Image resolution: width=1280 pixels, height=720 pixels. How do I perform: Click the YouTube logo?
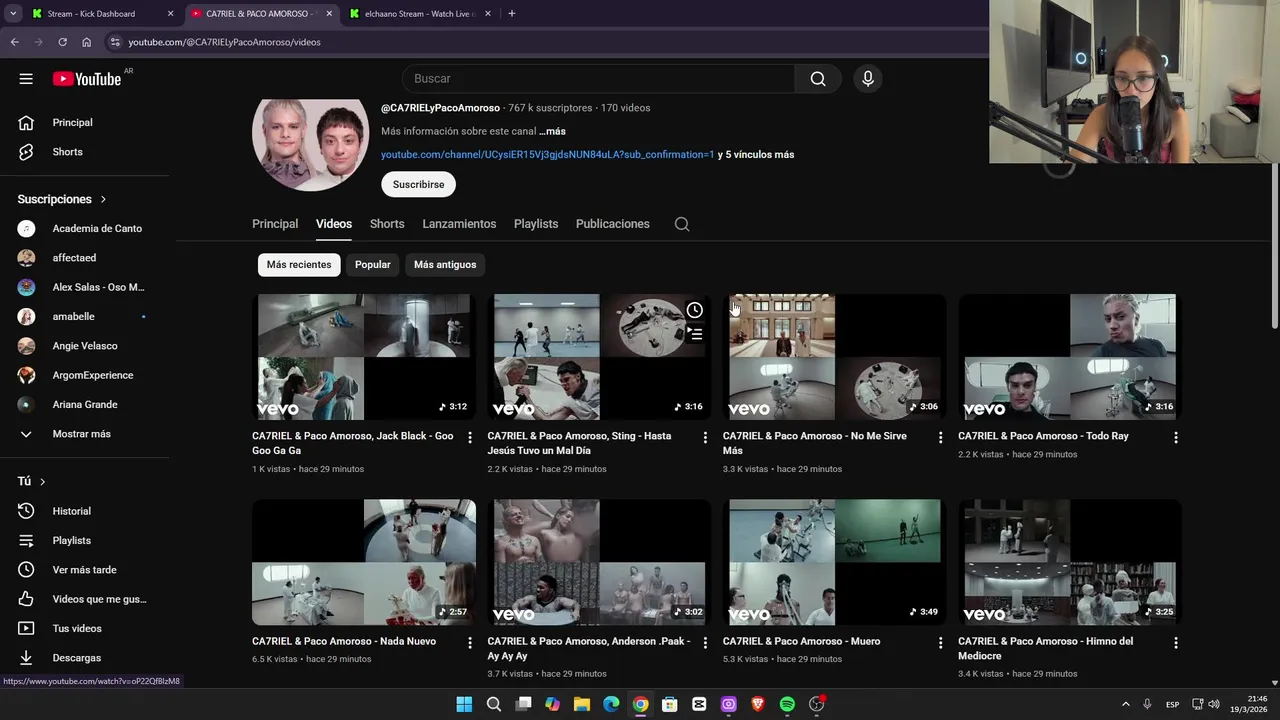point(87,79)
